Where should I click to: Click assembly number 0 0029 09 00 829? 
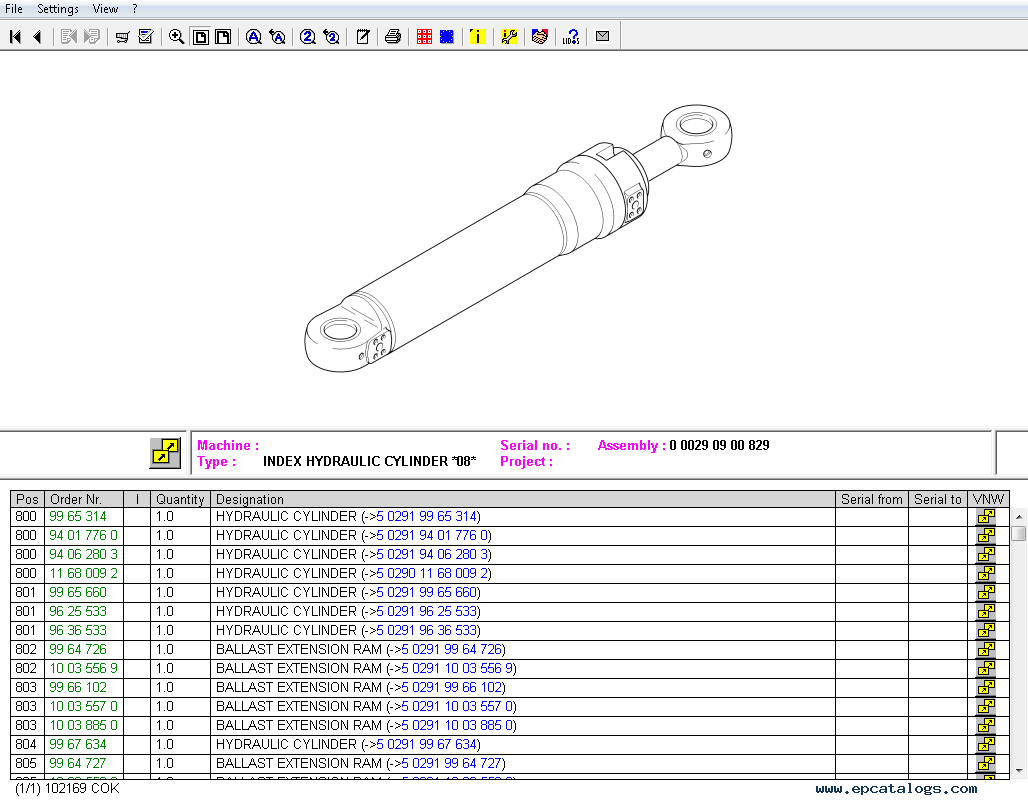(719, 446)
